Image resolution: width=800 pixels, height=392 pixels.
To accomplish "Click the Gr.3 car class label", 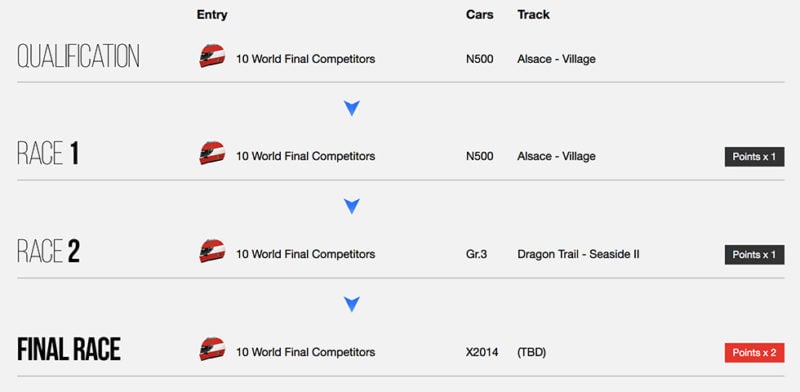I will pos(476,254).
